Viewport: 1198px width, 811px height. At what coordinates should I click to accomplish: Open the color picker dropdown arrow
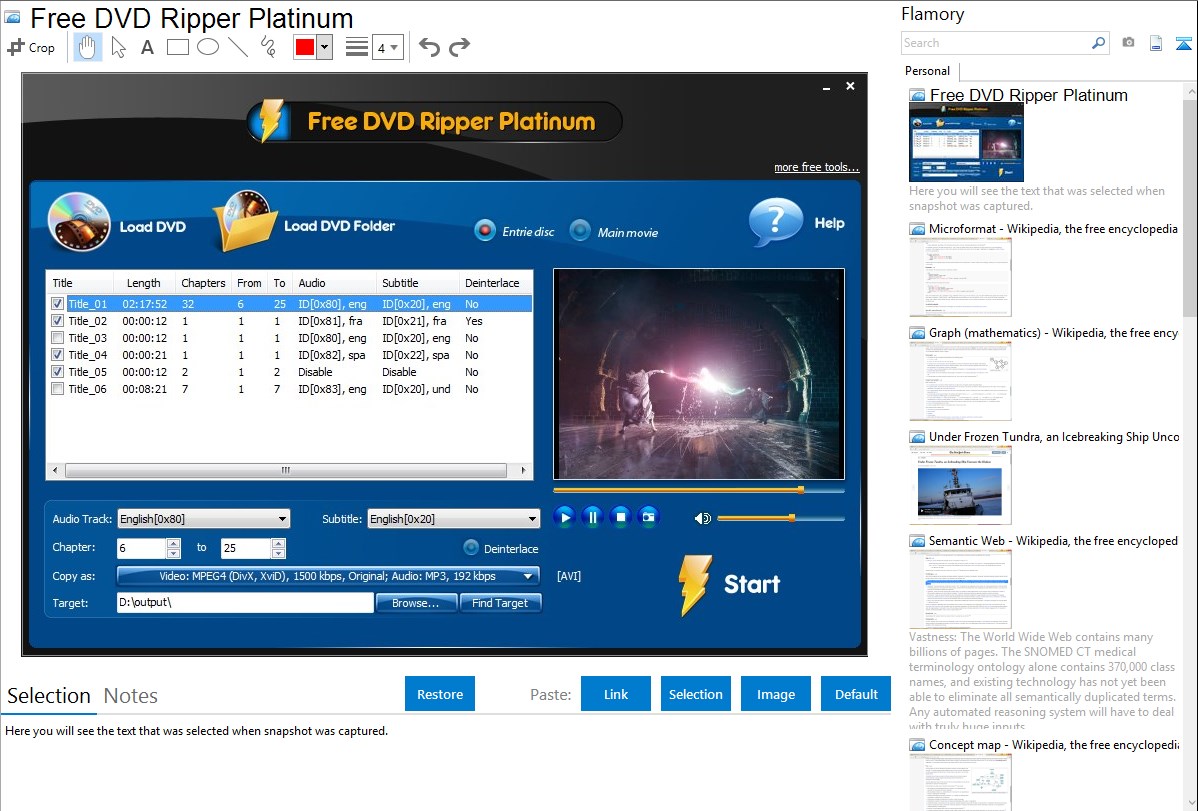point(325,47)
